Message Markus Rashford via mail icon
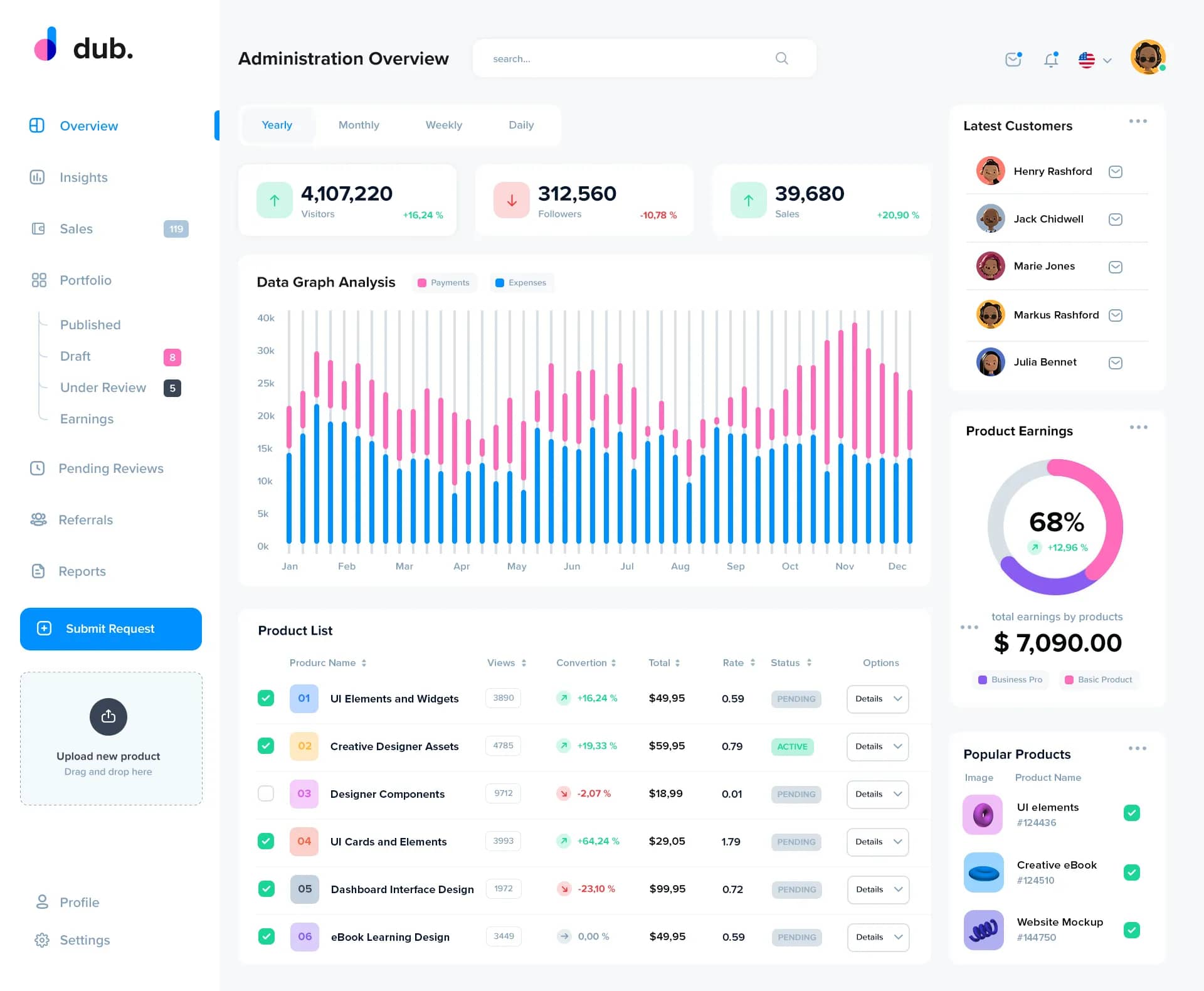 (x=1115, y=315)
